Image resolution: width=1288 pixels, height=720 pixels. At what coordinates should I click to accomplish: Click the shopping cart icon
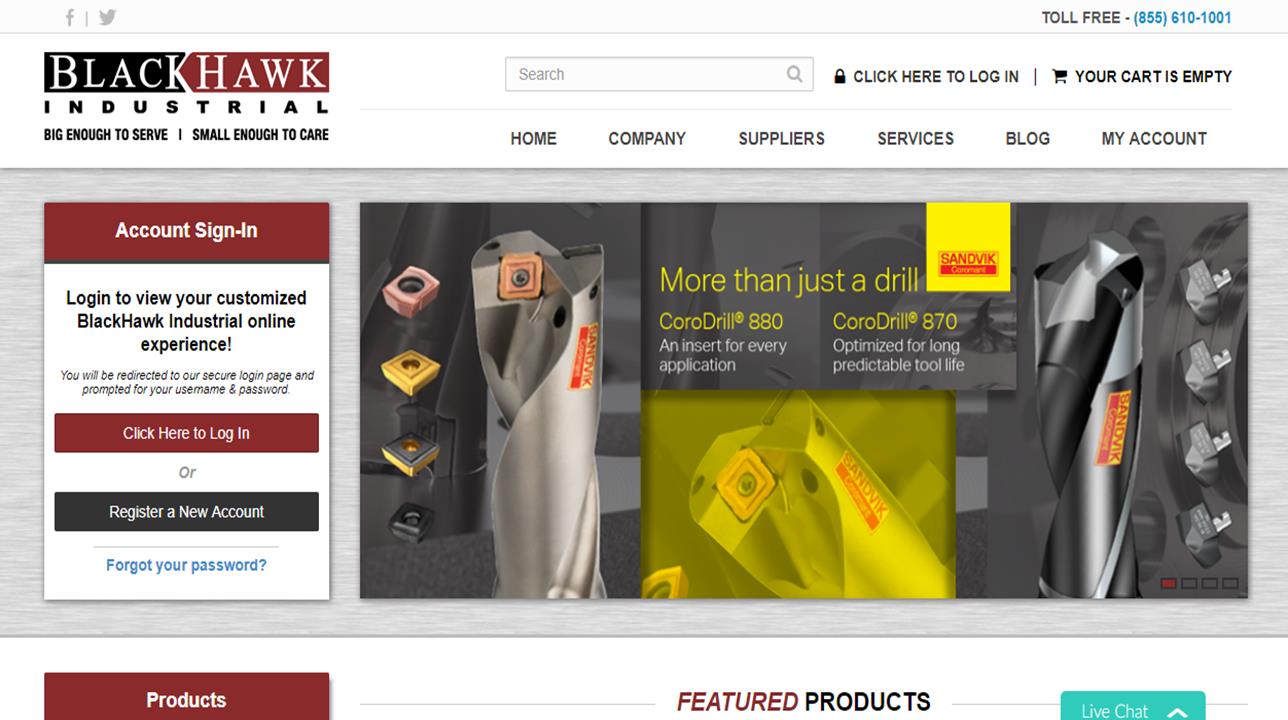tap(1059, 76)
